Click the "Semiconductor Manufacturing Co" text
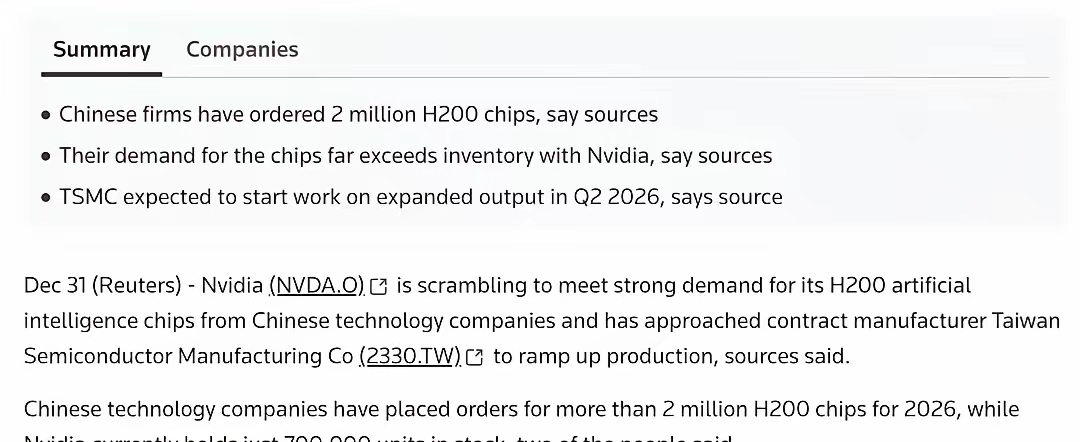Viewport: 1080px width, 442px height. [188, 356]
